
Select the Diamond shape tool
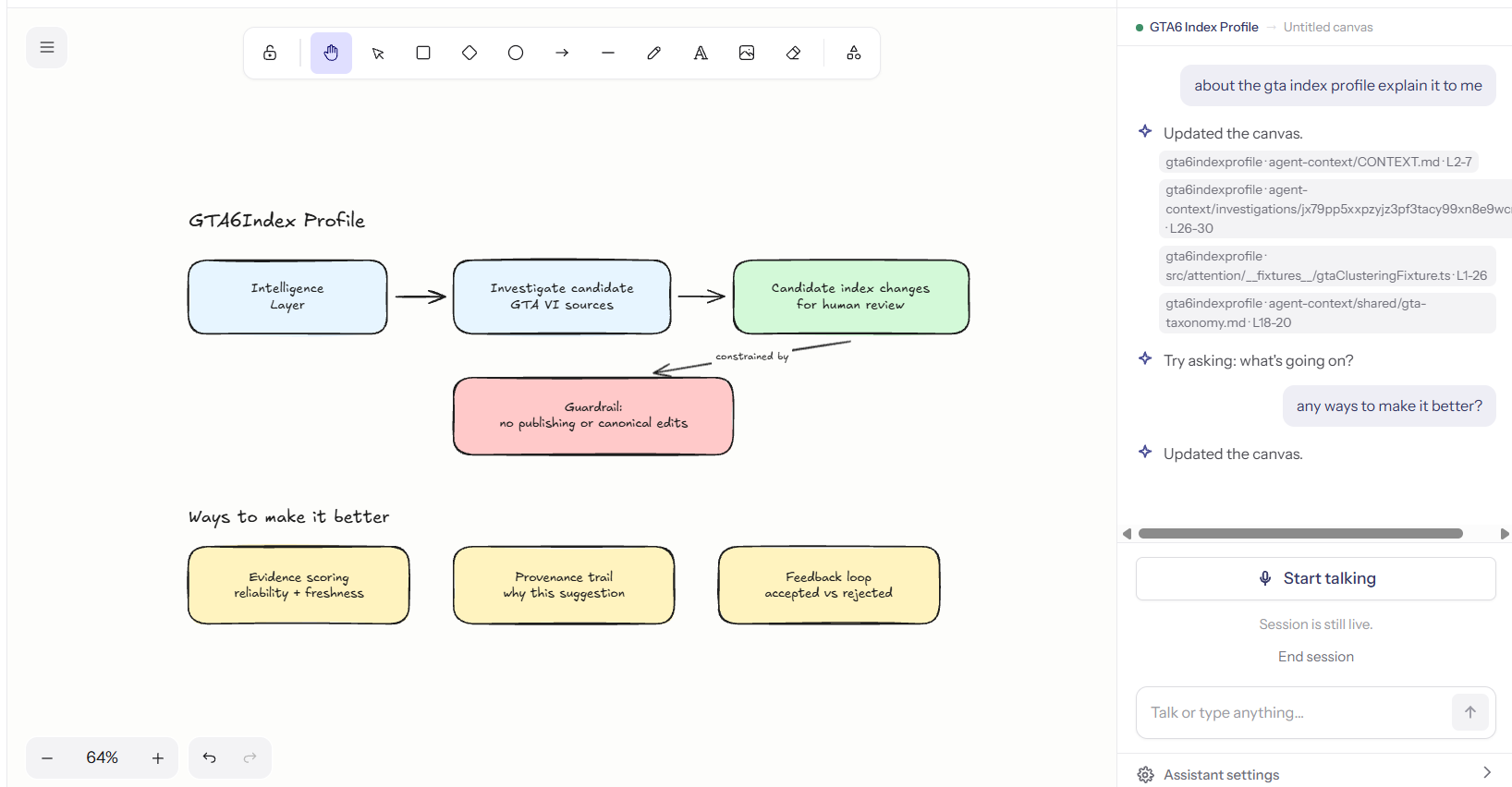(469, 53)
